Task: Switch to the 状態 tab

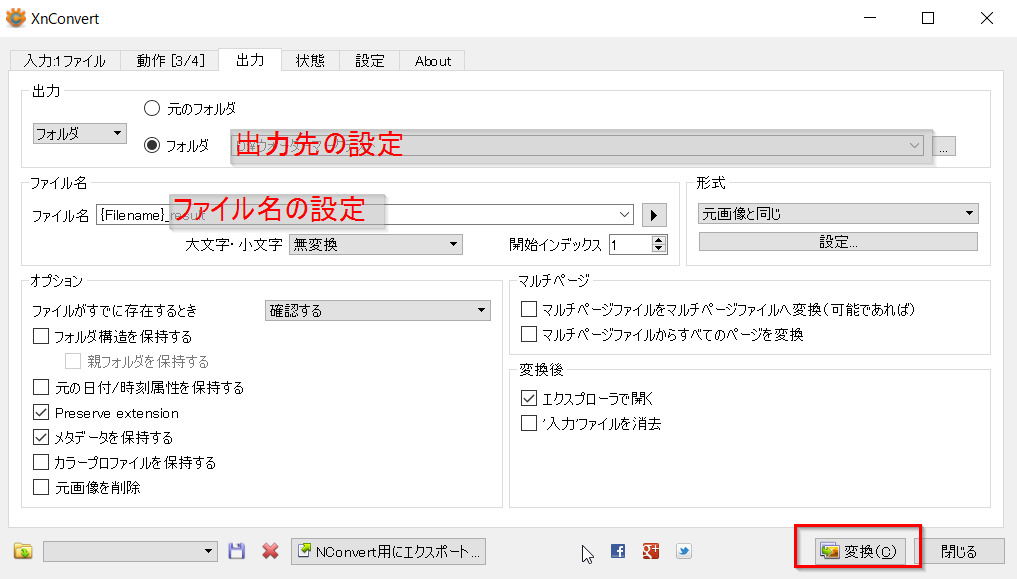Action: point(310,60)
